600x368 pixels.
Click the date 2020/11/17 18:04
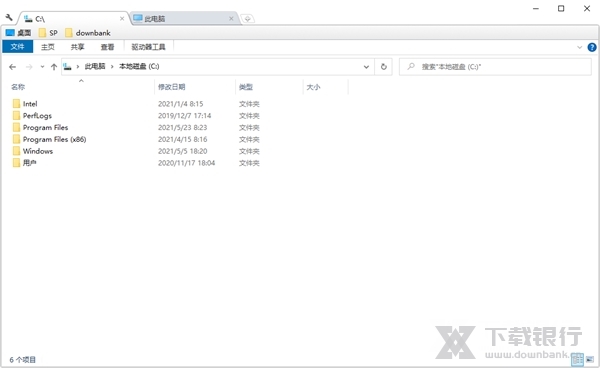point(186,163)
